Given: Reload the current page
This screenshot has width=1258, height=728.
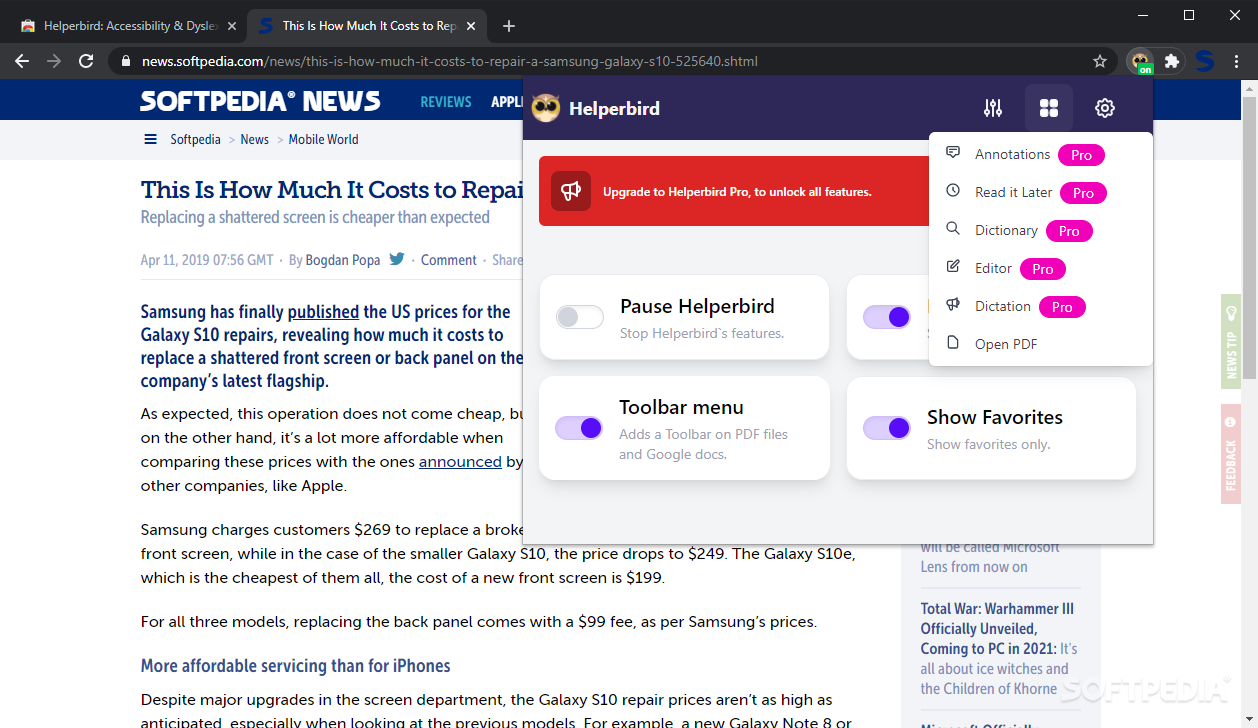Looking at the screenshot, I should [86, 61].
